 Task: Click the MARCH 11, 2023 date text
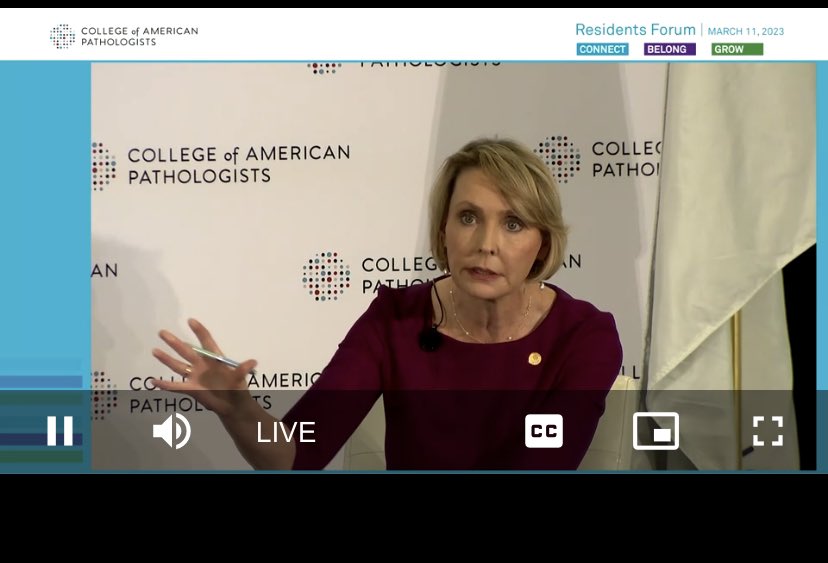746,32
